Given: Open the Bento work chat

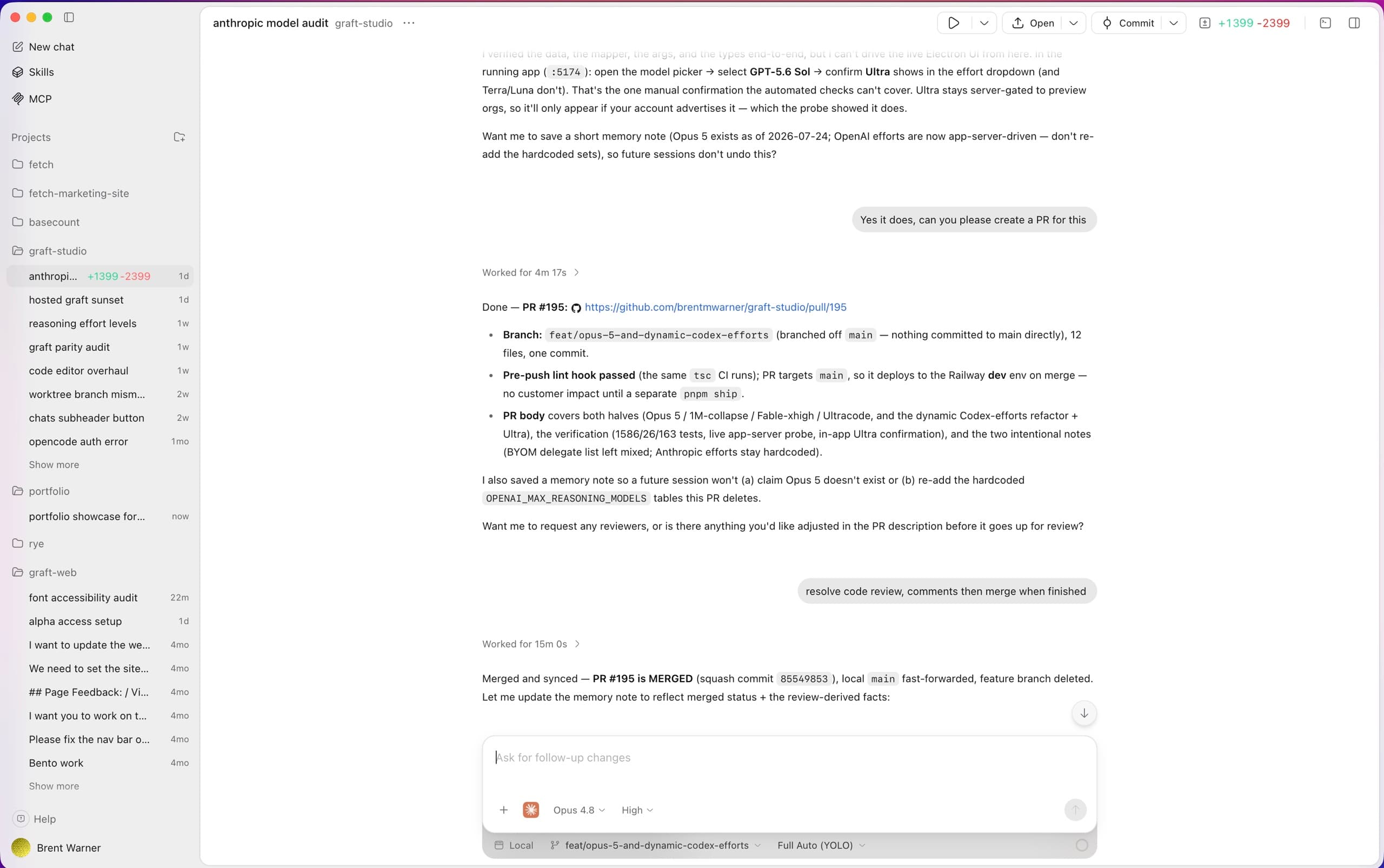Looking at the screenshot, I should click(100, 763).
